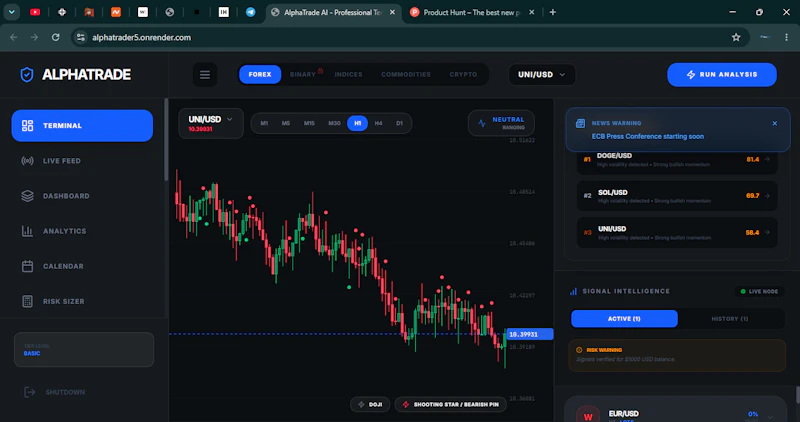This screenshot has width=800, height=422.
Task: Open the UNI/USD dropdown in top bar
Action: 541,75
